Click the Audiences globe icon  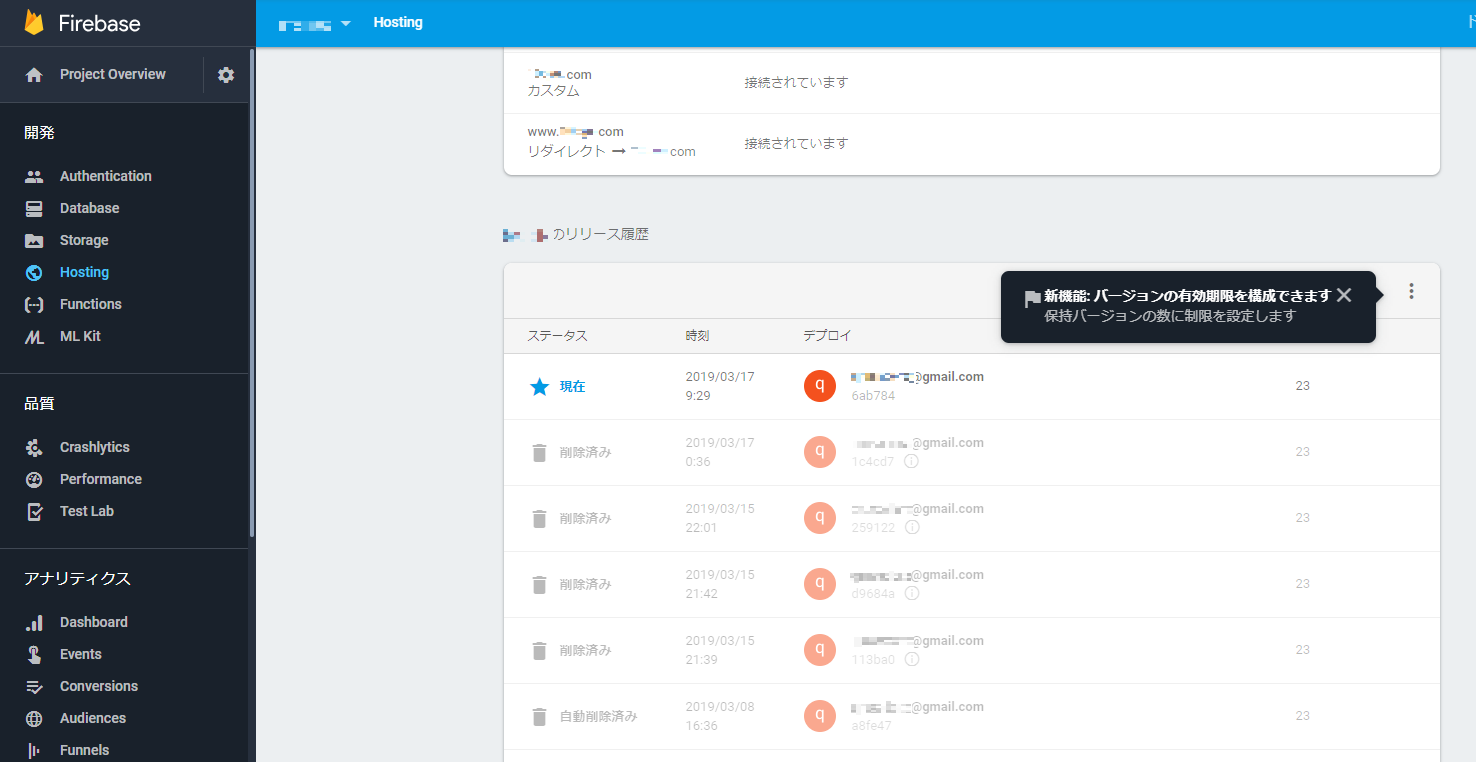(34, 718)
